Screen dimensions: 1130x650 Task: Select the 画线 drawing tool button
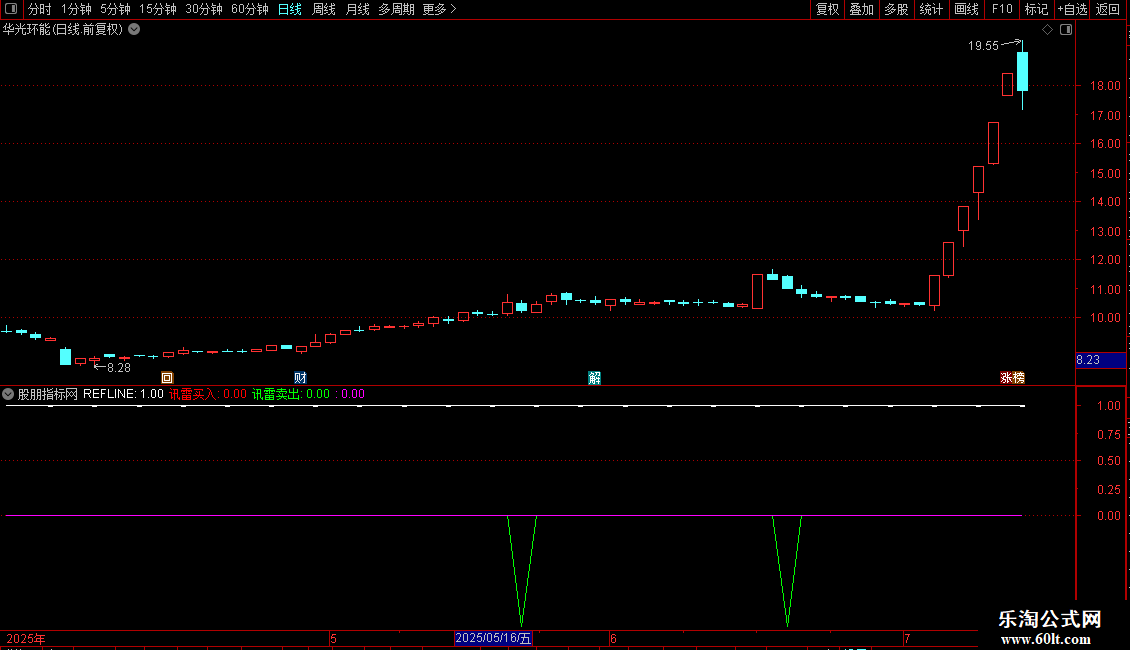[x=966, y=9]
